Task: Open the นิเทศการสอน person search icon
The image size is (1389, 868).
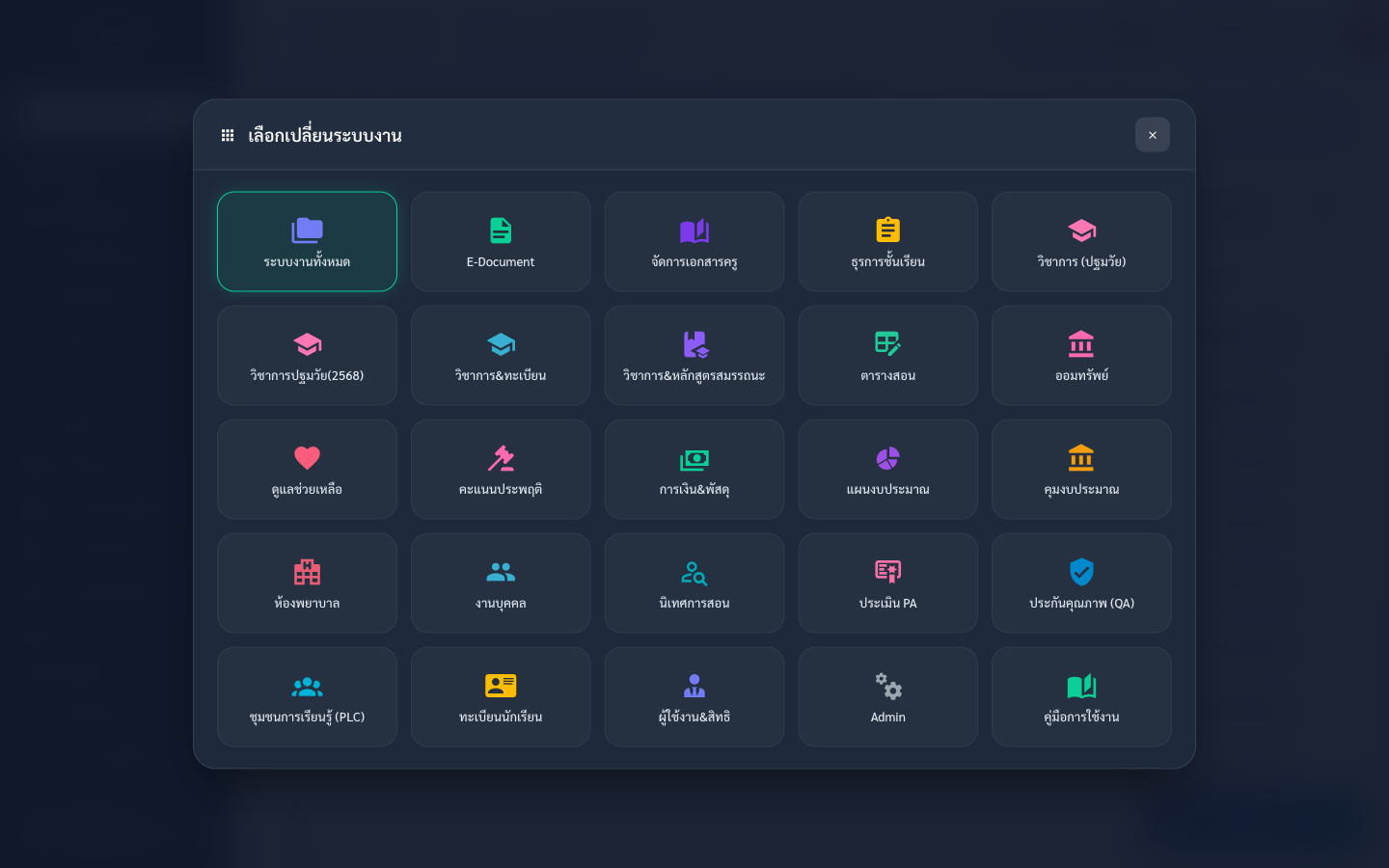Action: tap(694, 573)
